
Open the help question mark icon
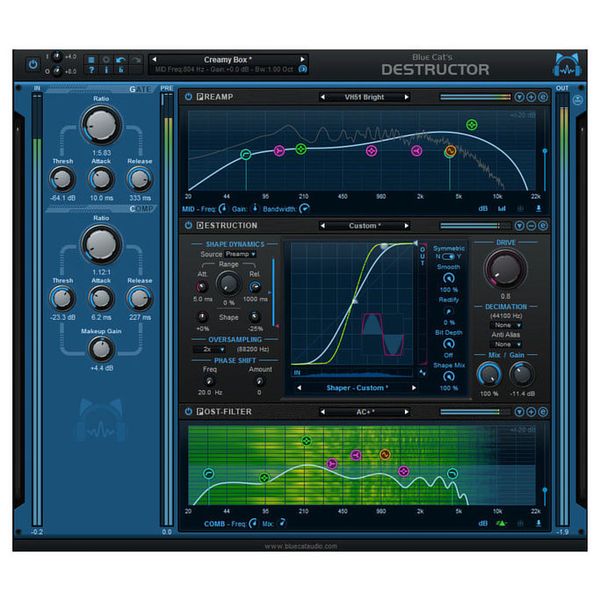[91, 70]
